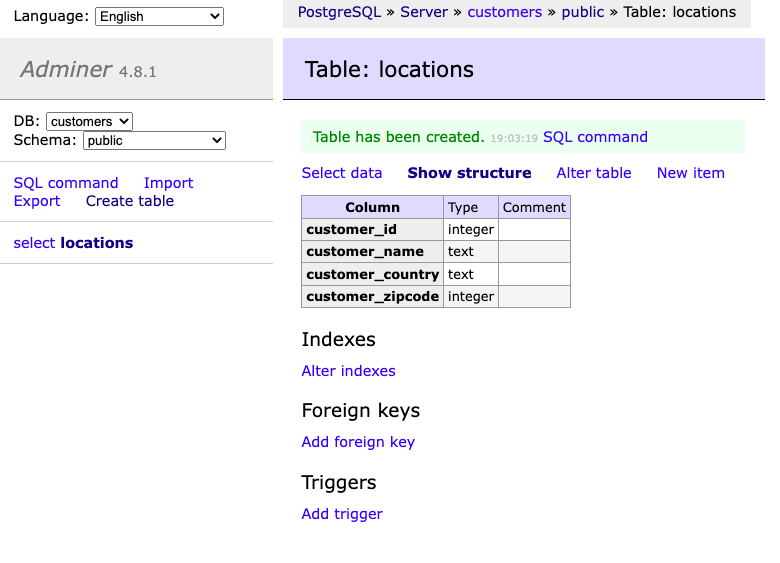The width and height of the screenshot is (780, 563).
Task: Click Add trigger link
Action: click(342, 514)
